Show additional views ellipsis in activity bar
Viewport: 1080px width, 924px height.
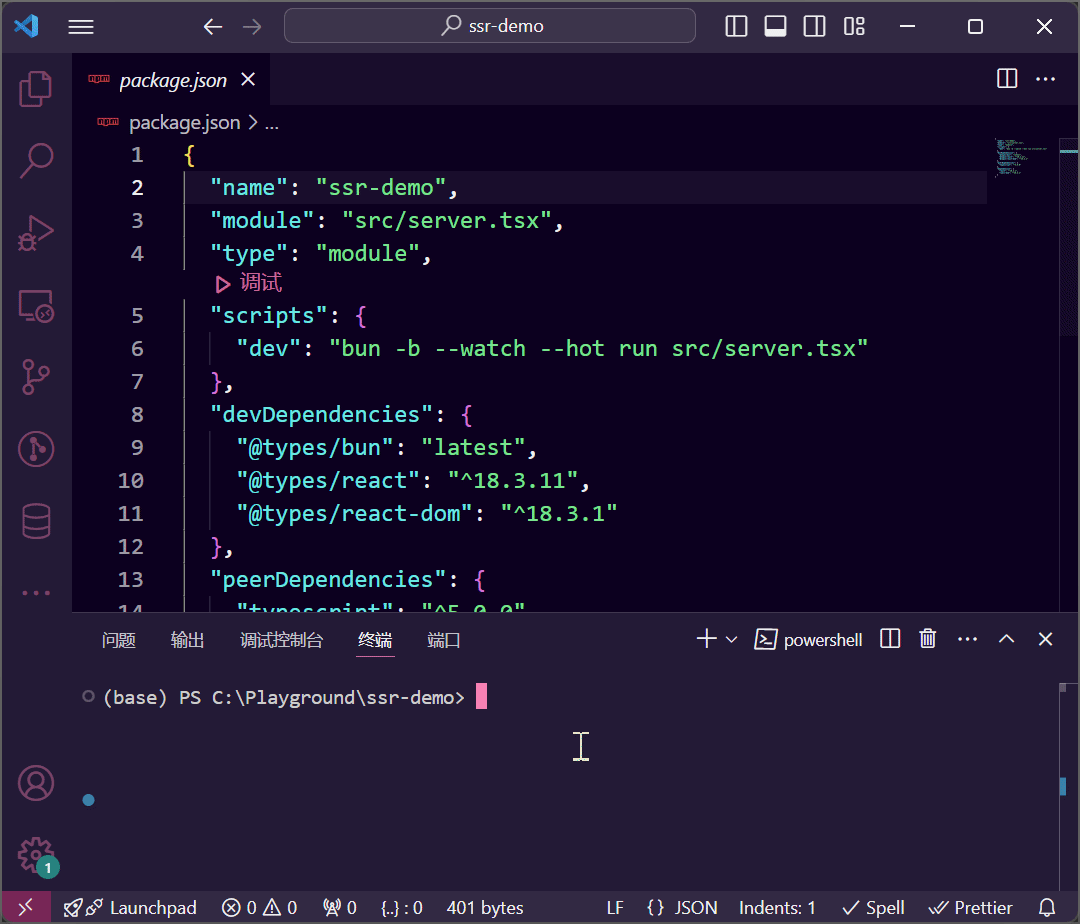click(36, 593)
